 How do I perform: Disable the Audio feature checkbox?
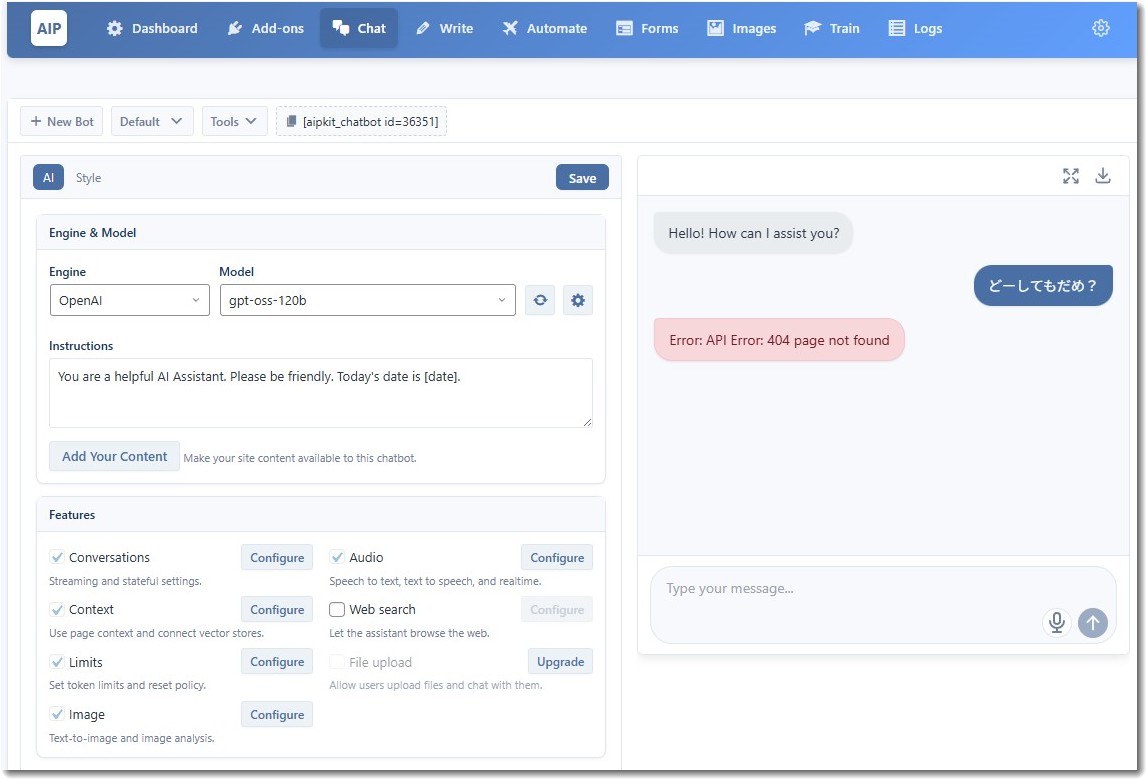pyautogui.click(x=337, y=557)
